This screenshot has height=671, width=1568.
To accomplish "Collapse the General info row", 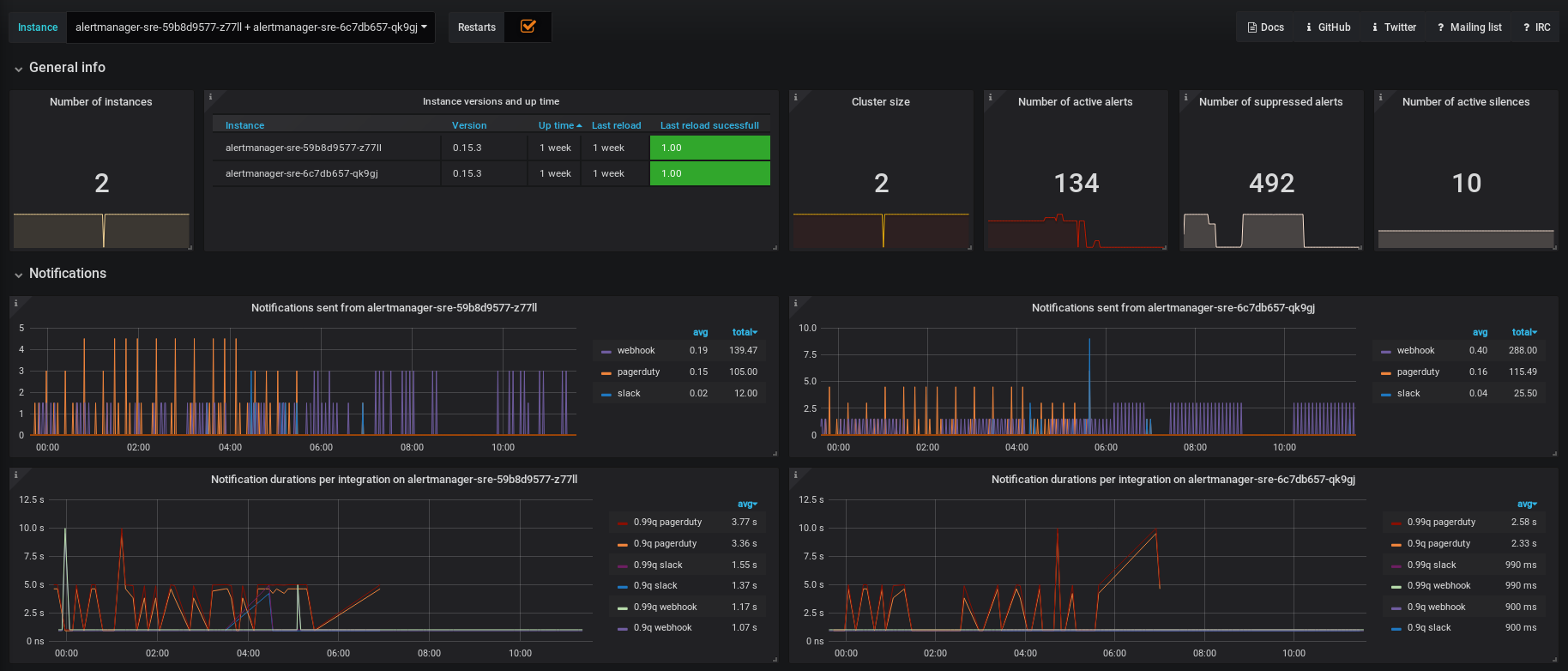I will 67,67.
